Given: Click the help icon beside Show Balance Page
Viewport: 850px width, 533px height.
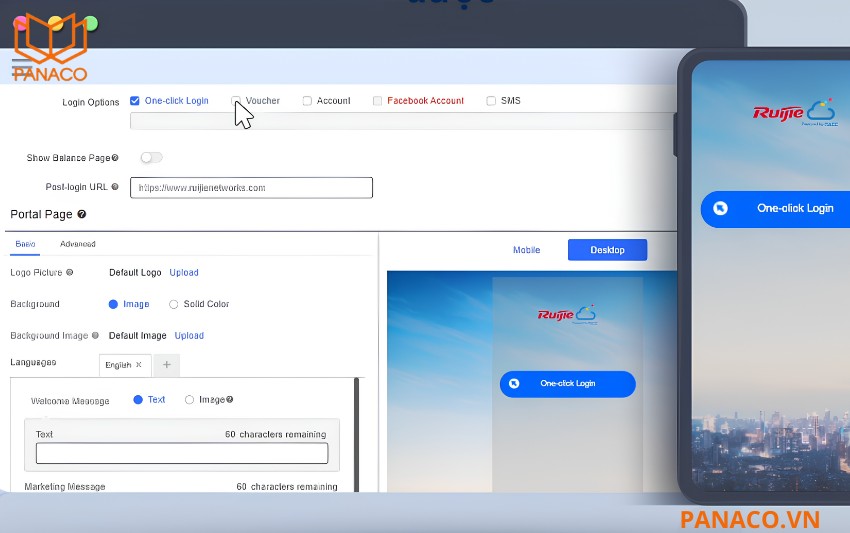Looking at the screenshot, I should (115, 158).
